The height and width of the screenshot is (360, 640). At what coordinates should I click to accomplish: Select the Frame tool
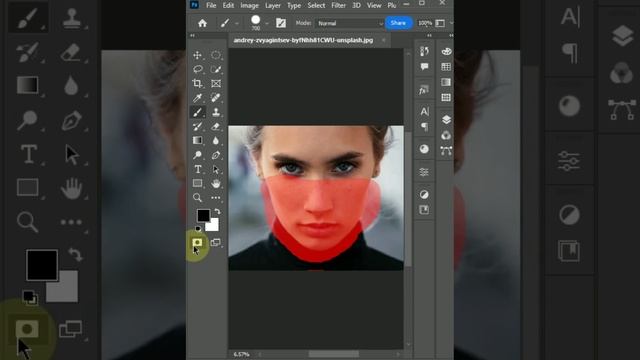coord(216,83)
